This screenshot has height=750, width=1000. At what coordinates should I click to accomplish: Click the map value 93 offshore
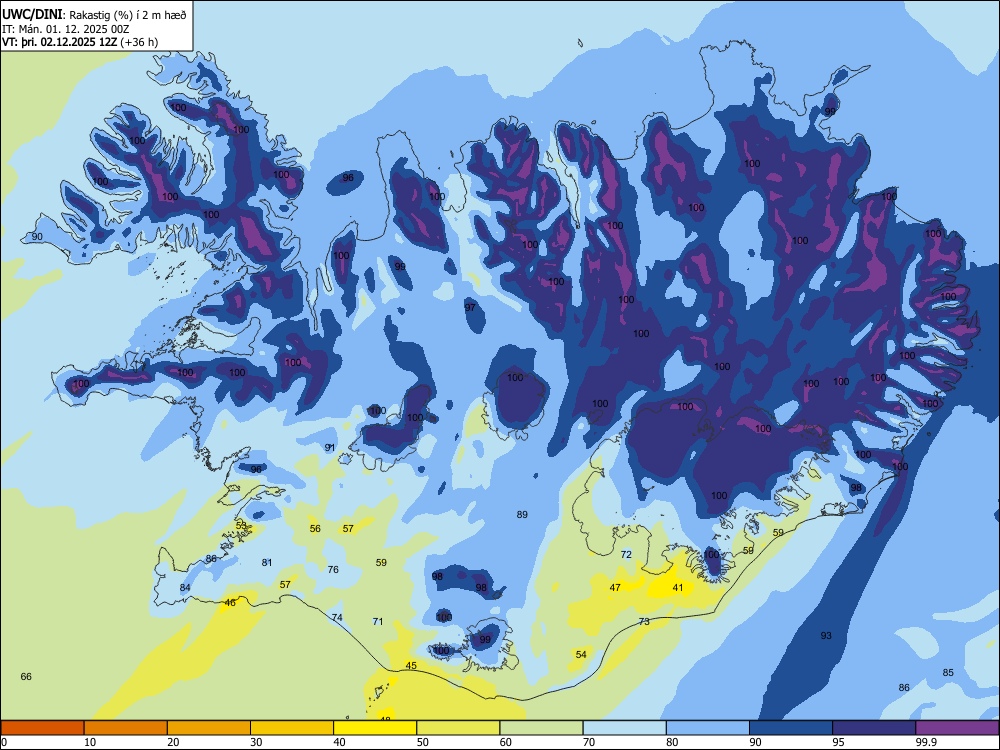[x=826, y=636]
